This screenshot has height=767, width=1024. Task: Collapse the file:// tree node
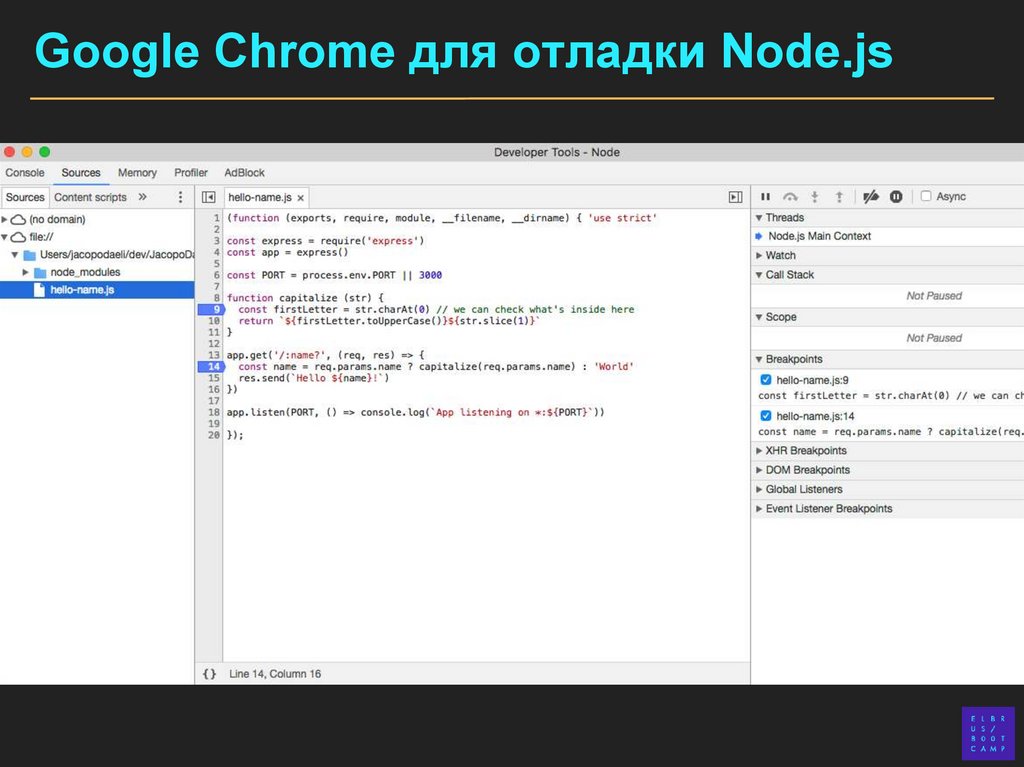point(5,237)
